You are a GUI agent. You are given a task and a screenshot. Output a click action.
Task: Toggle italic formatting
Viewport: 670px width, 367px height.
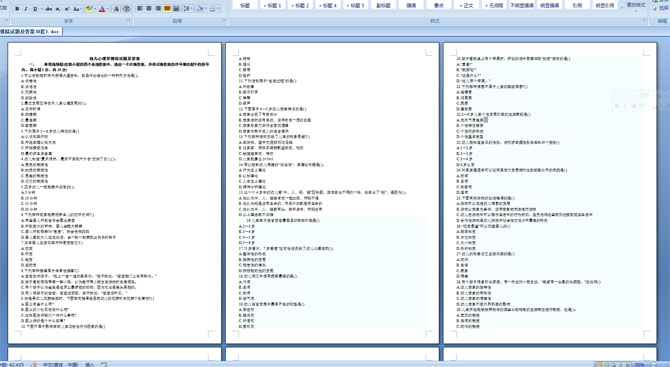[x=26, y=9]
